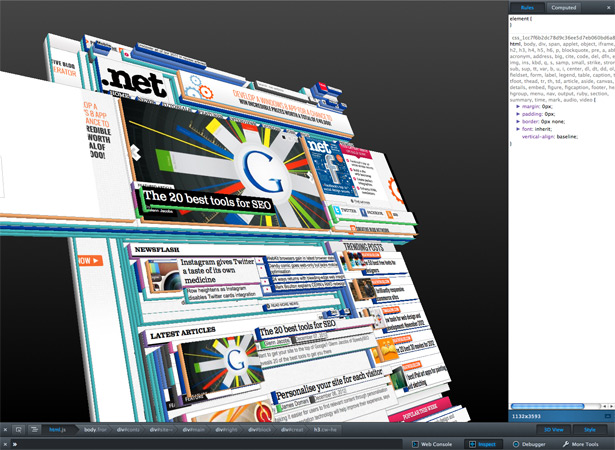Toggle the 3D View button

tap(553, 430)
